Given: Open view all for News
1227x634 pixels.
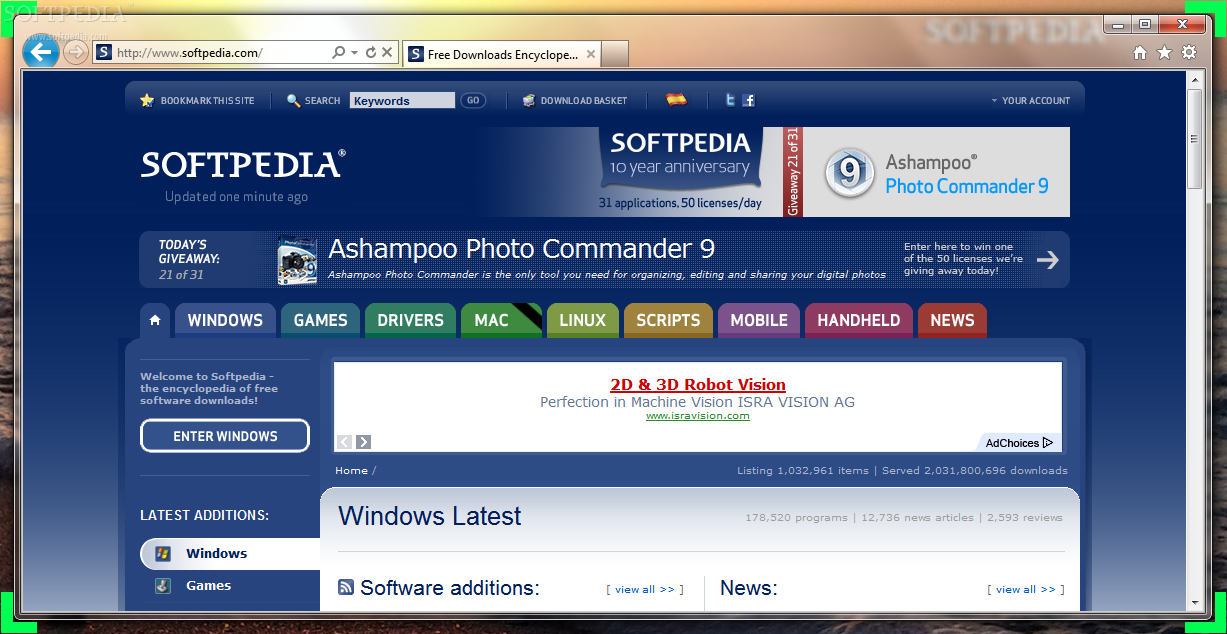Looking at the screenshot, I should 1026,589.
